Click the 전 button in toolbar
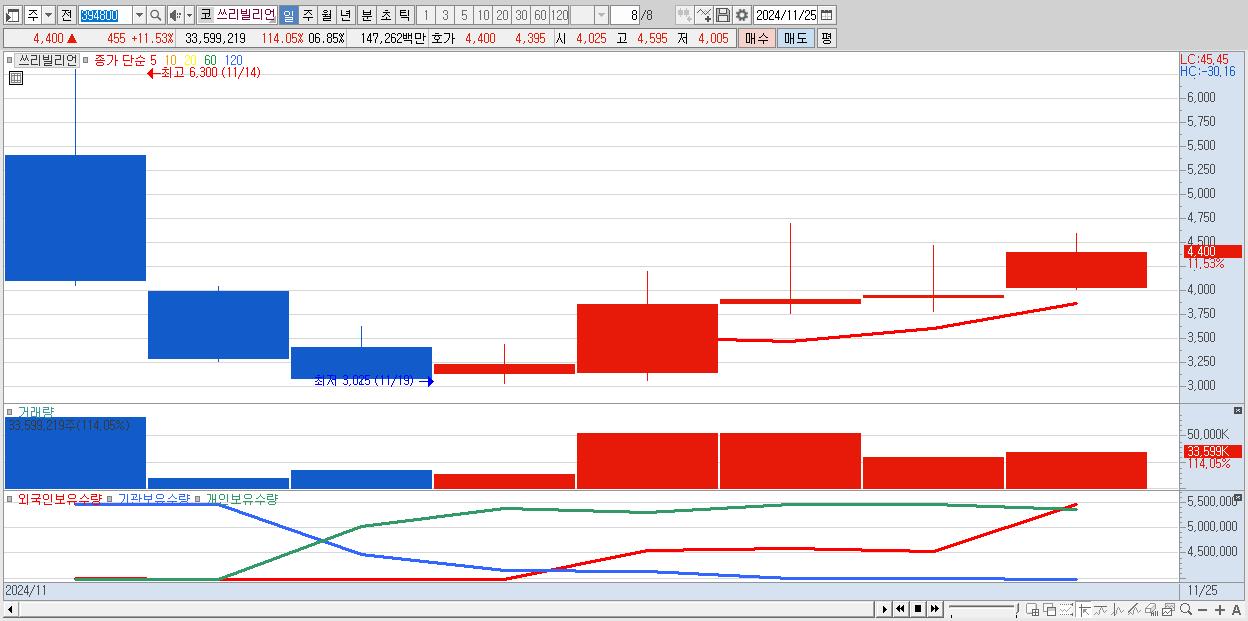The height and width of the screenshot is (621, 1248). [x=66, y=15]
